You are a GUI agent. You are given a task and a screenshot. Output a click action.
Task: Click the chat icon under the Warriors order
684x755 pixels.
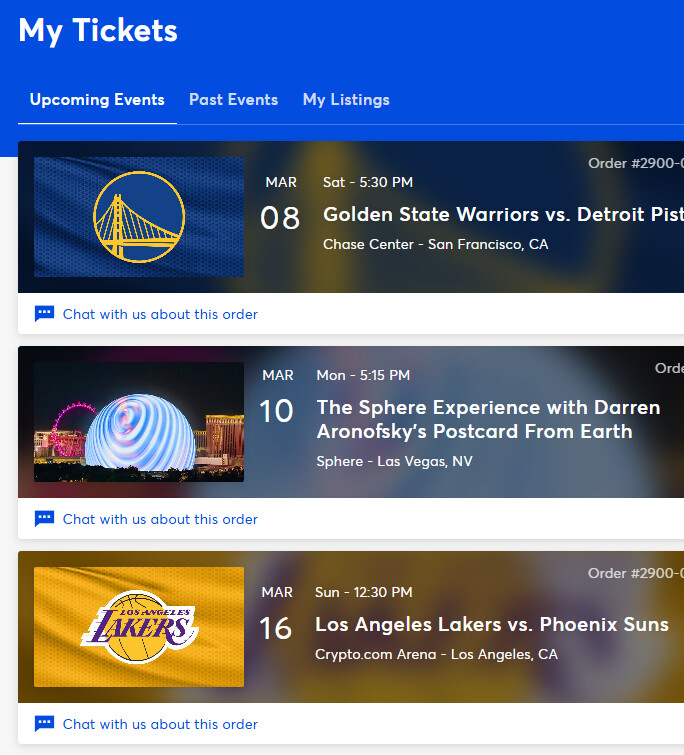tap(44, 314)
